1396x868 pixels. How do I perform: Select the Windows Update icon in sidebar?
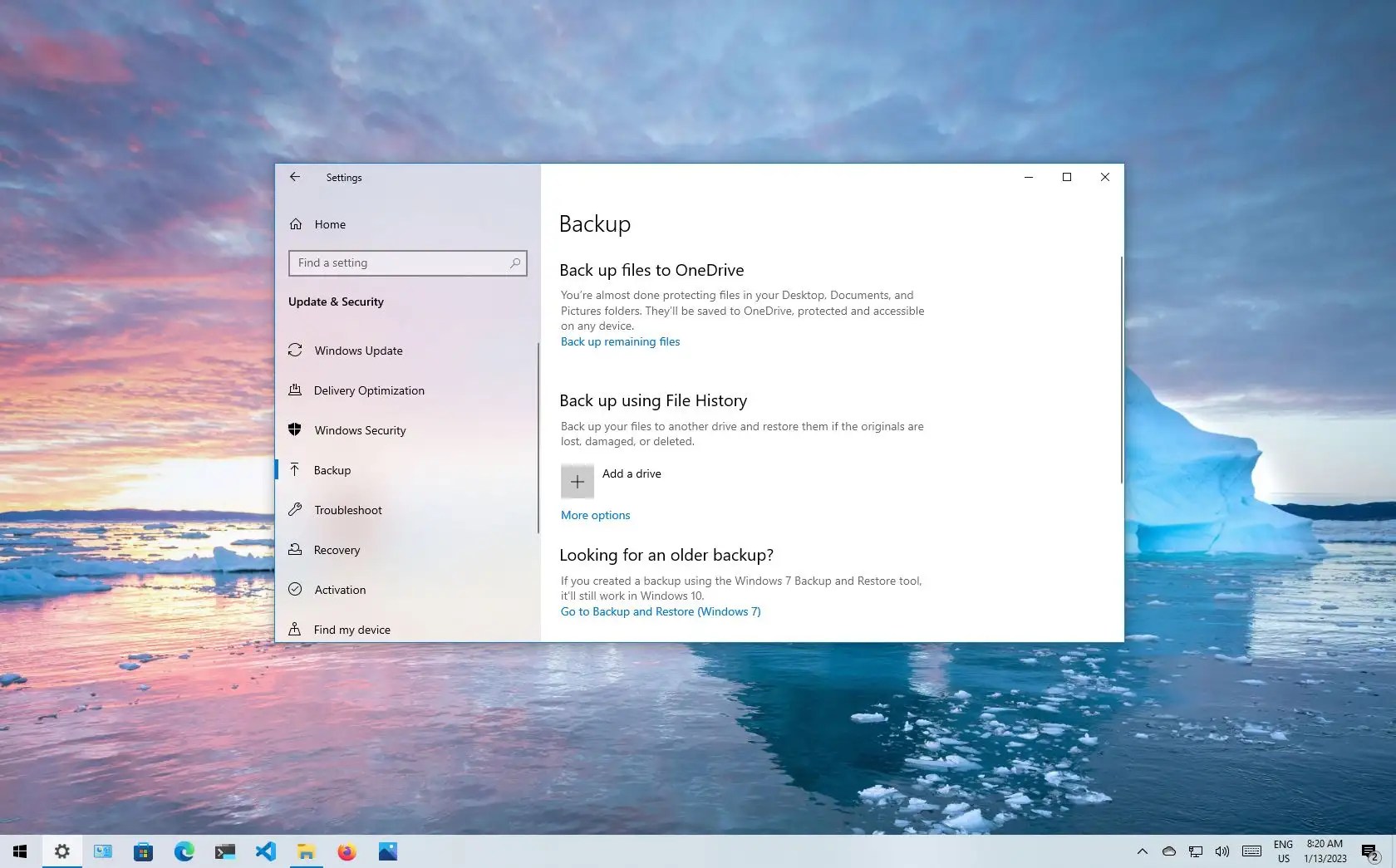[297, 350]
